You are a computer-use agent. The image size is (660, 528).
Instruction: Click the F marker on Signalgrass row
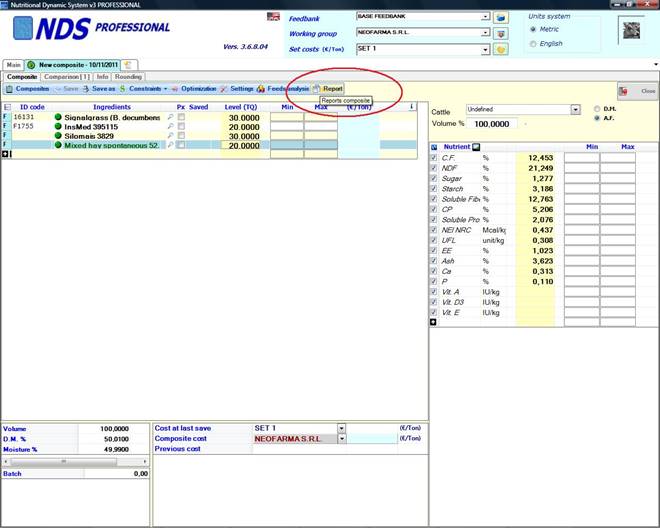(x=5, y=117)
